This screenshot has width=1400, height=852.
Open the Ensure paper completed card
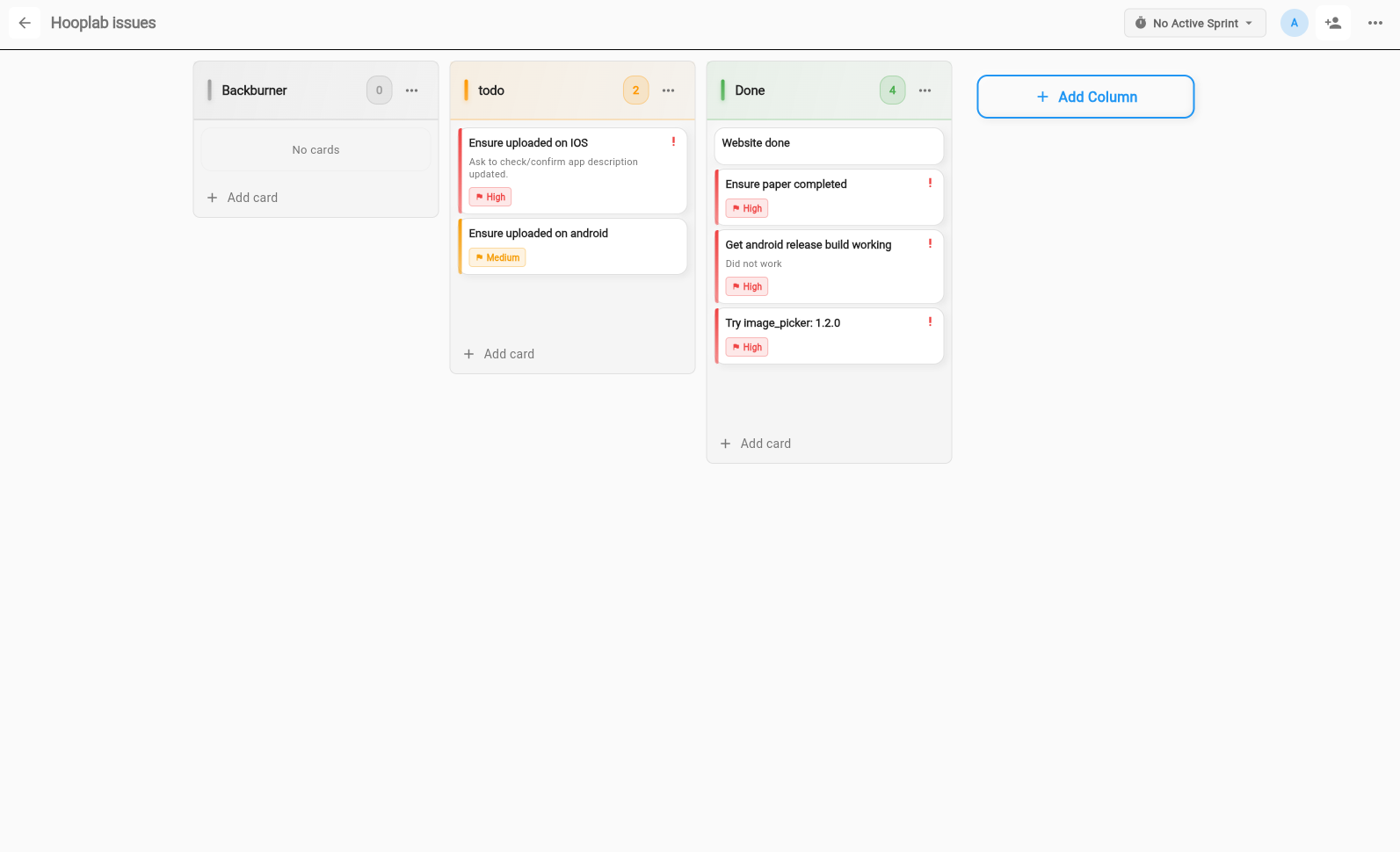tap(829, 197)
